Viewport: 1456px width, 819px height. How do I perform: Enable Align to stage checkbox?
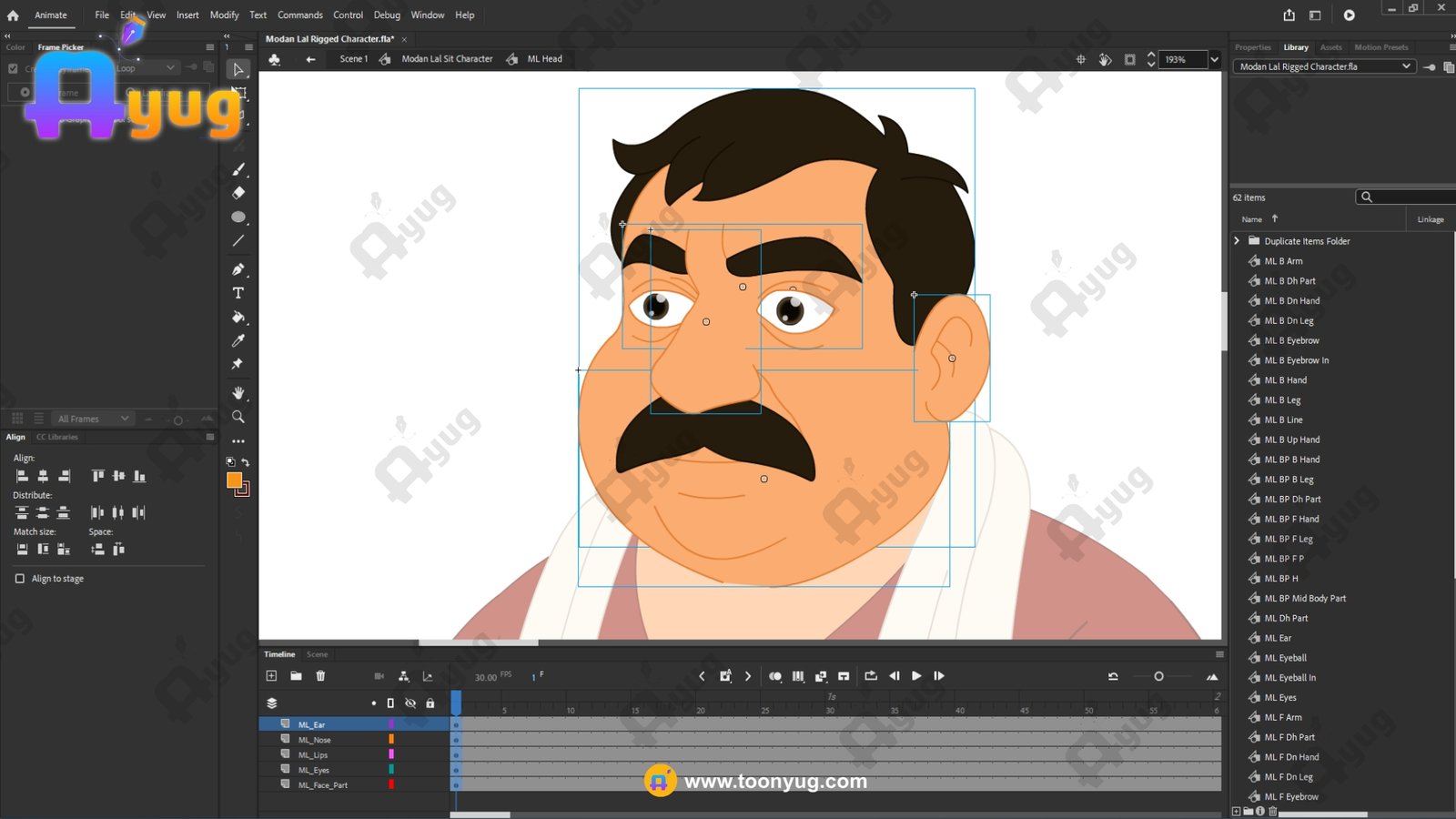pos(20,579)
